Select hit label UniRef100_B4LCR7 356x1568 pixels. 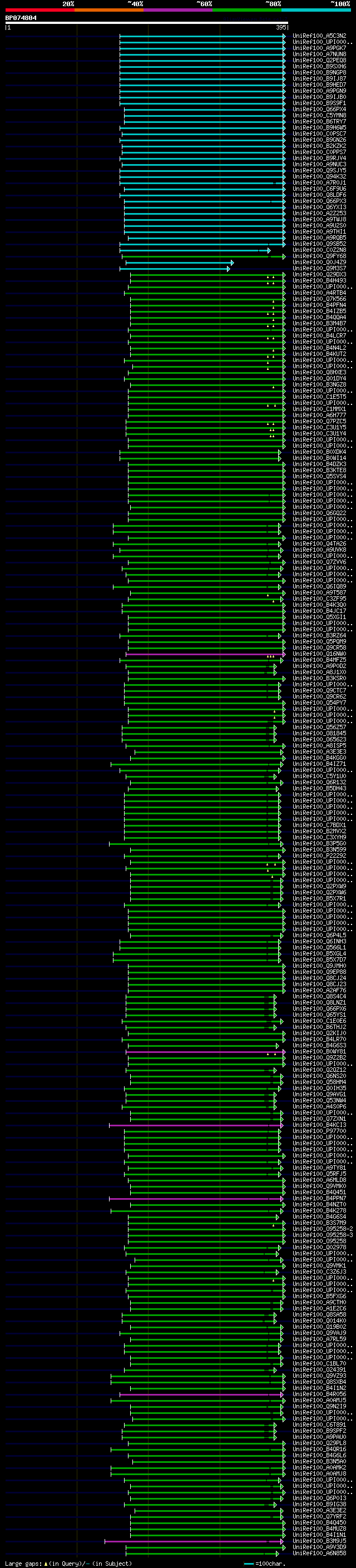point(319,336)
